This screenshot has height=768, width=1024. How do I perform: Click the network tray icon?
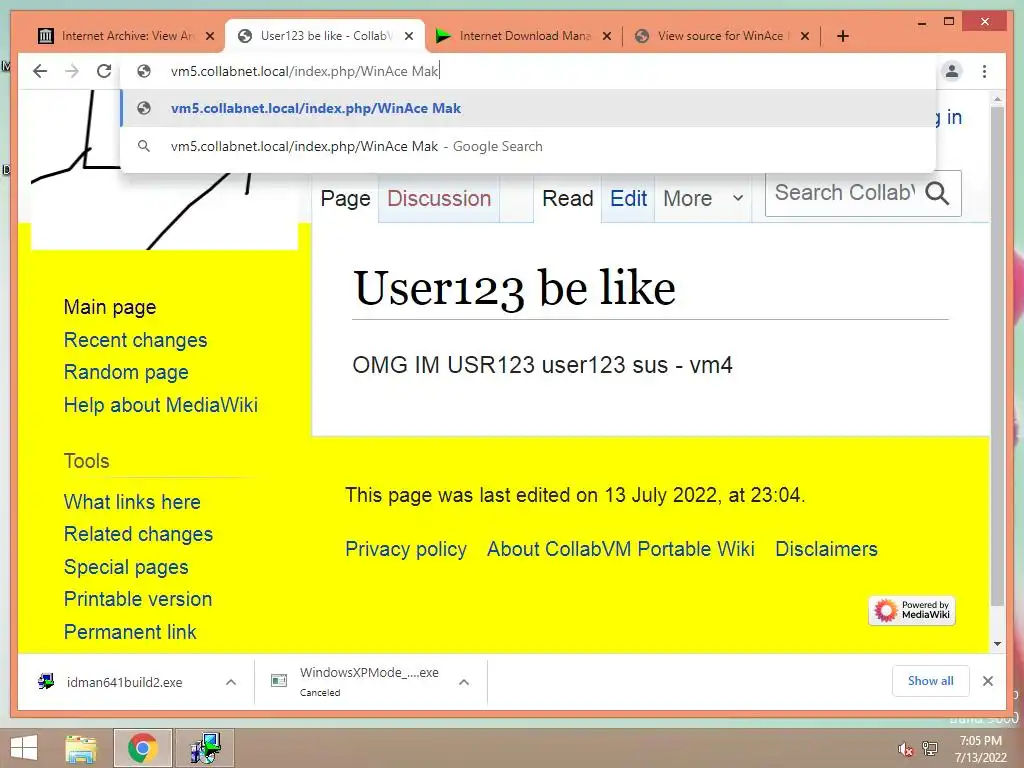coord(930,749)
